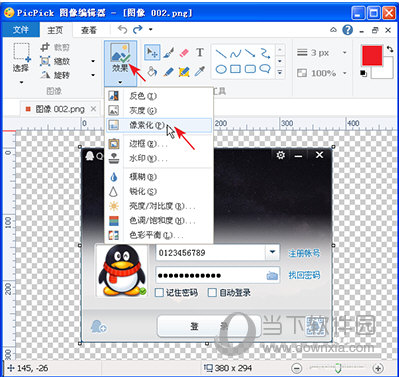Screen dimensions: 399x377
Task: Click the zoom slider handle
Action: tap(339, 368)
